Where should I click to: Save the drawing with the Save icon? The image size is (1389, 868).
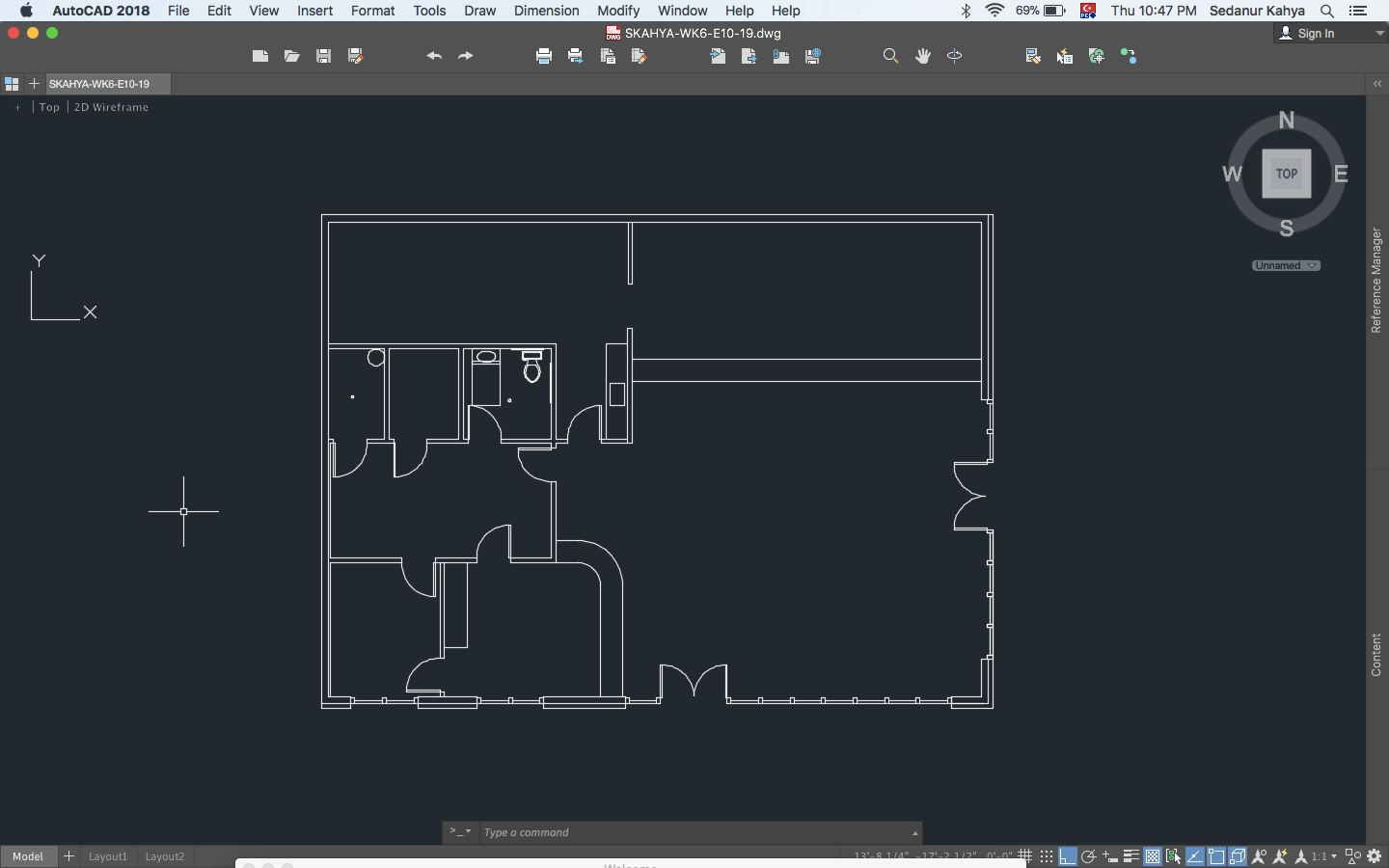tap(324, 56)
